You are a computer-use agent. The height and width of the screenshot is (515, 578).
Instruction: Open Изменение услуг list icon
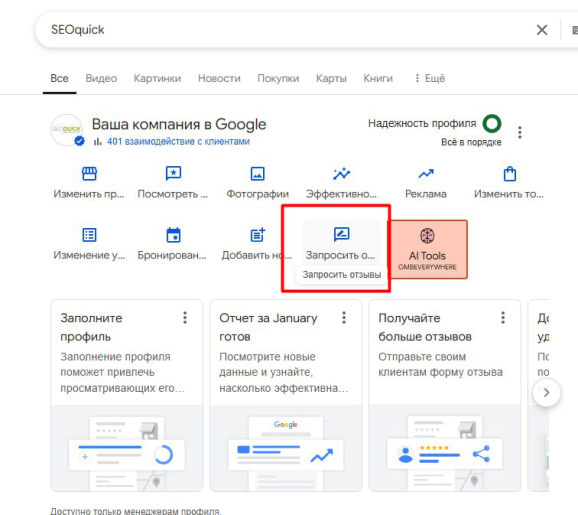pyautogui.click(x=89, y=235)
